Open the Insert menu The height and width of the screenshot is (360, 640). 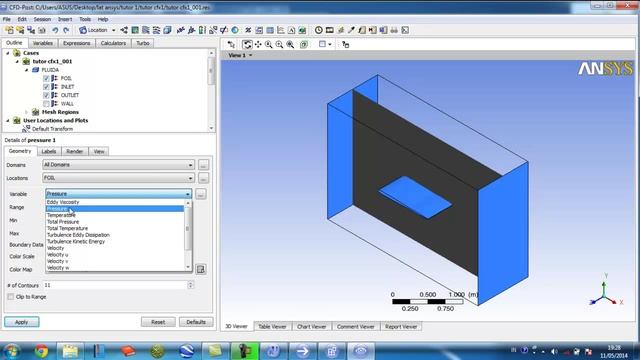tap(65, 19)
